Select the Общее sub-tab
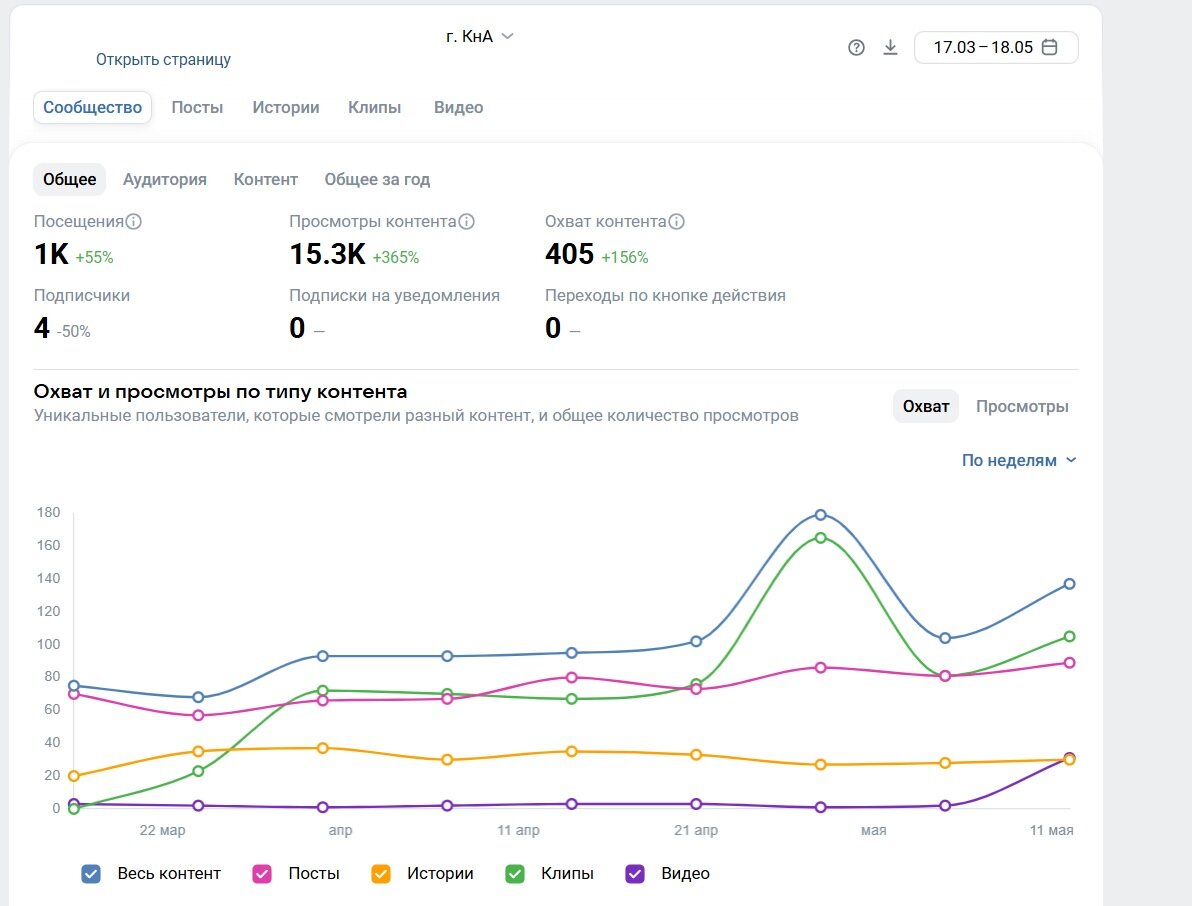 point(69,179)
